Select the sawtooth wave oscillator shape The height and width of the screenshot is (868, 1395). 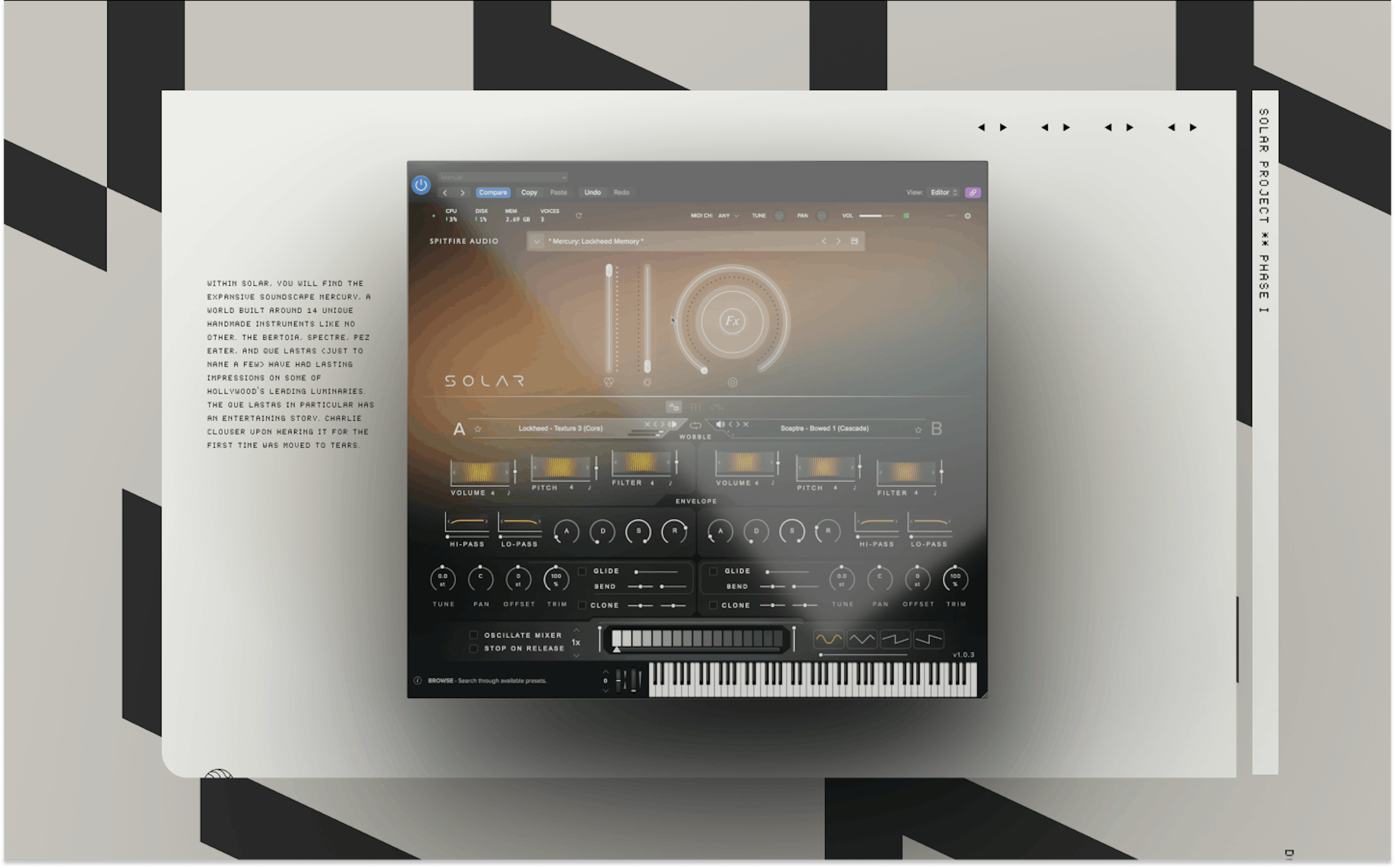pyautogui.click(x=896, y=639)
